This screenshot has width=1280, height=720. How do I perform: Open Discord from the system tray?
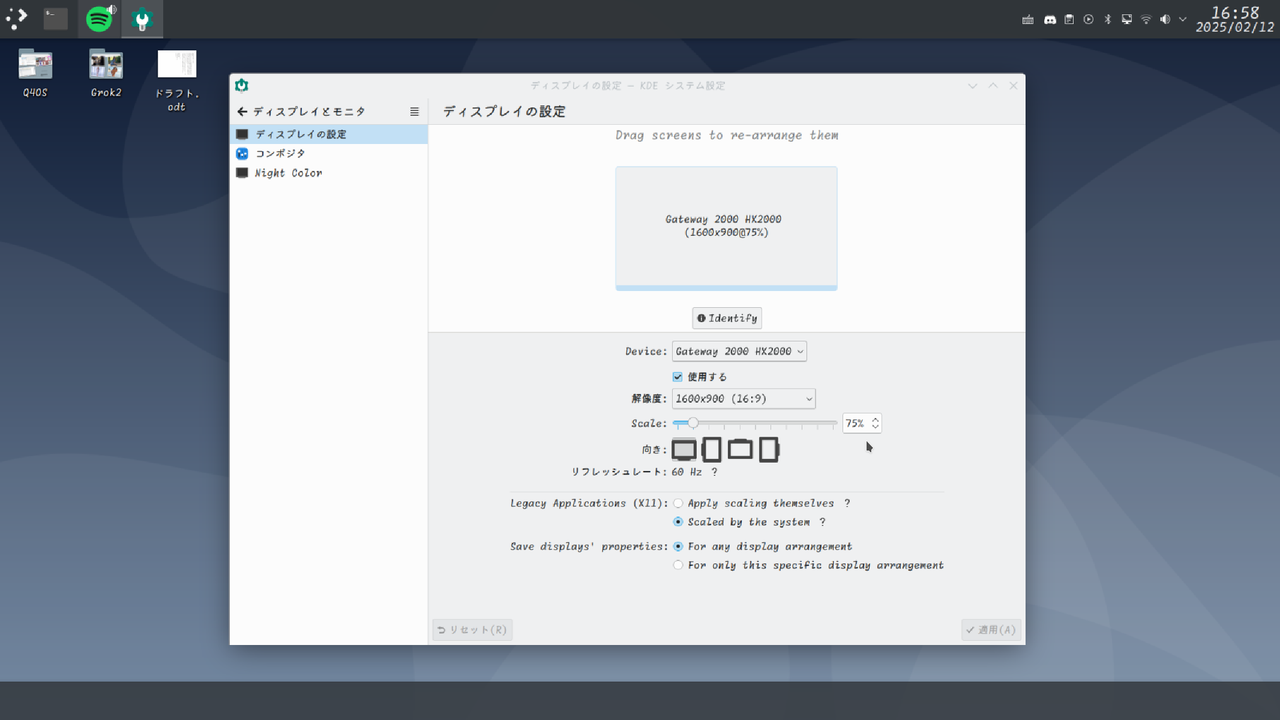(1048, 18)
